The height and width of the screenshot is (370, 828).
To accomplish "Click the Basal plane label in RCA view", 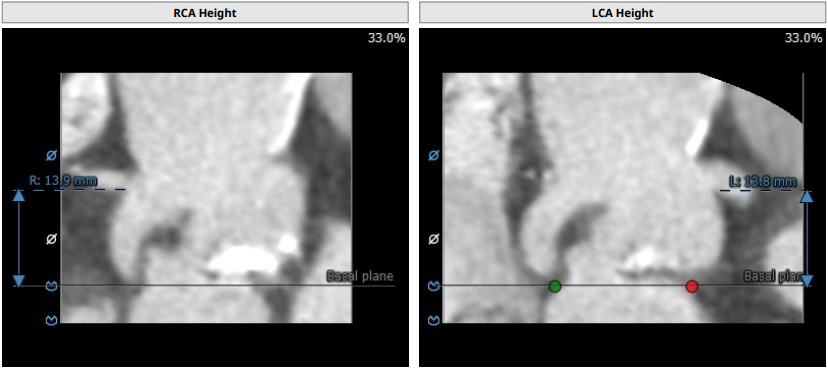I will [360, 276].
